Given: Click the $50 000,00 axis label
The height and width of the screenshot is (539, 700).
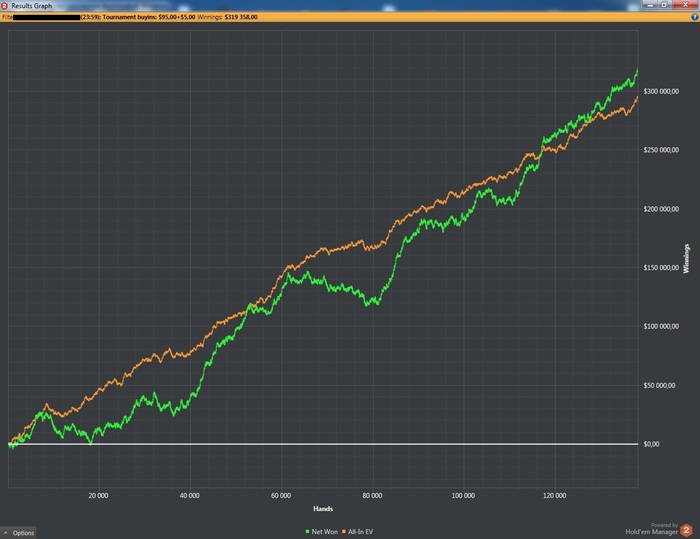Looking at the screenshot, I should point(659,385).
